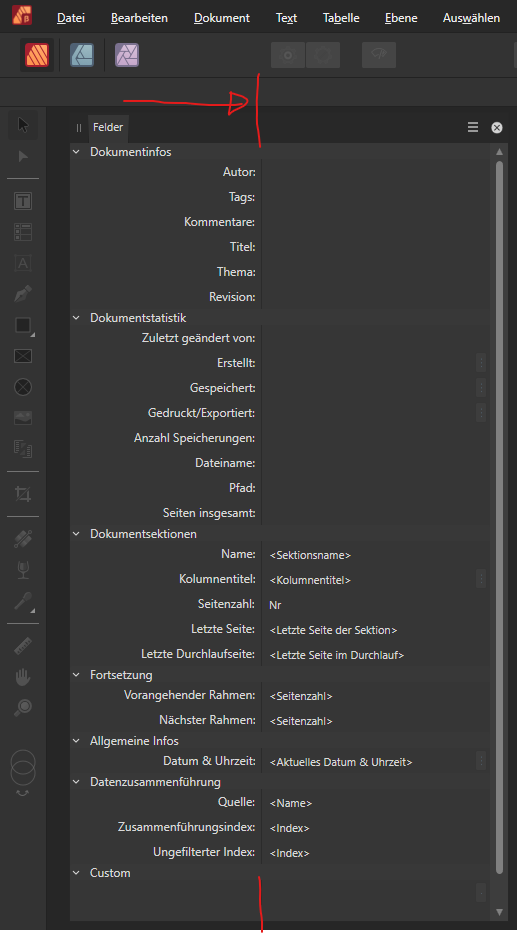
Task: Swap stroke and fill color circles
Action: pos(23,793)
